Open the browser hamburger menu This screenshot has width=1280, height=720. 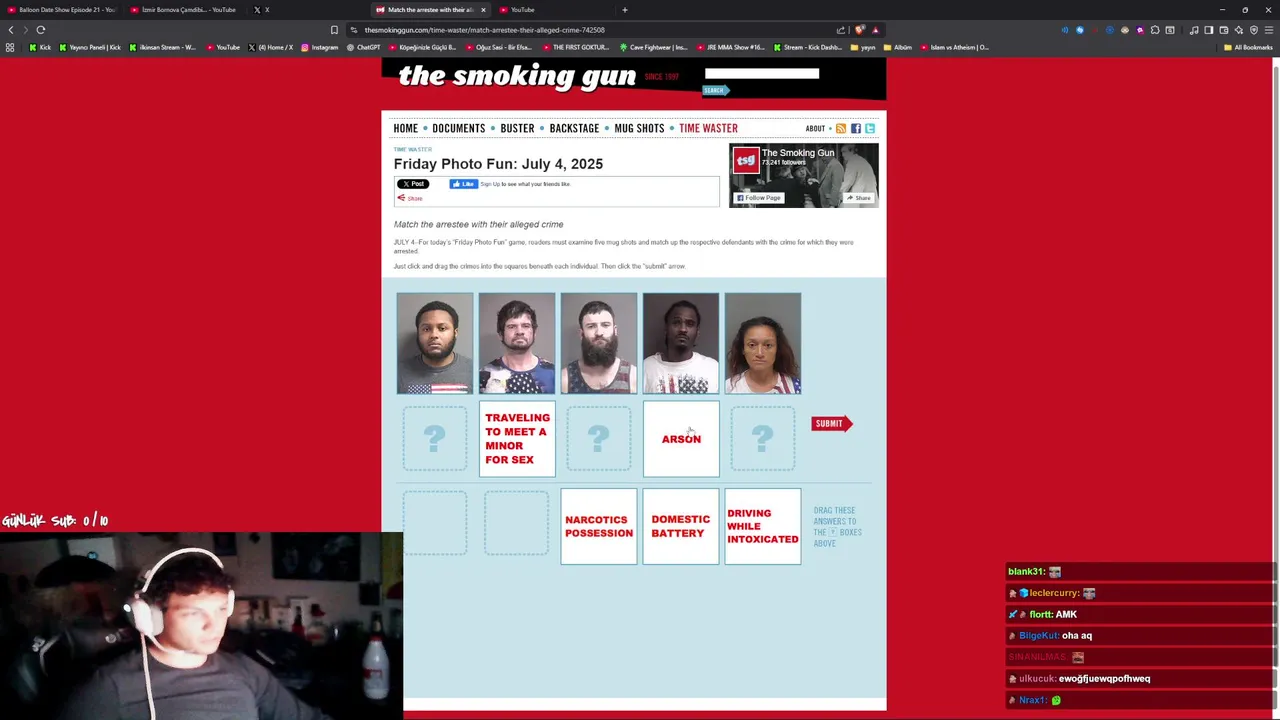pos(1269,30)
